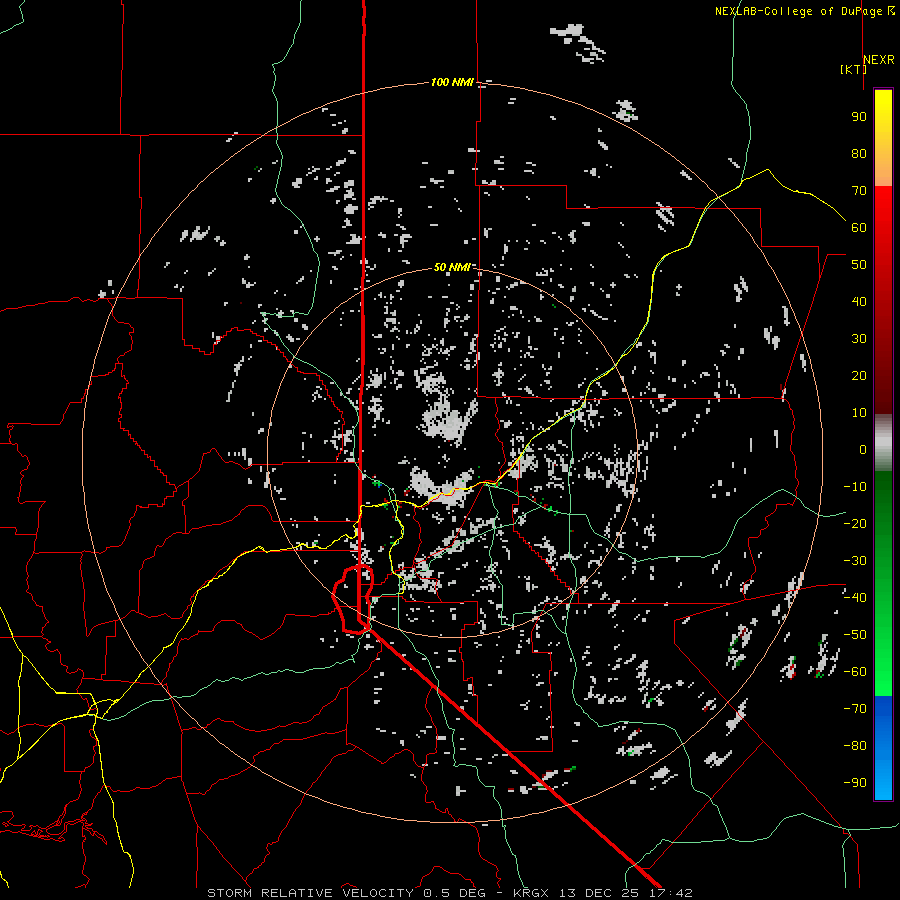Click the 70 value on the velocity scale
Screen dimensions: 900x900
tap(859, 191)
